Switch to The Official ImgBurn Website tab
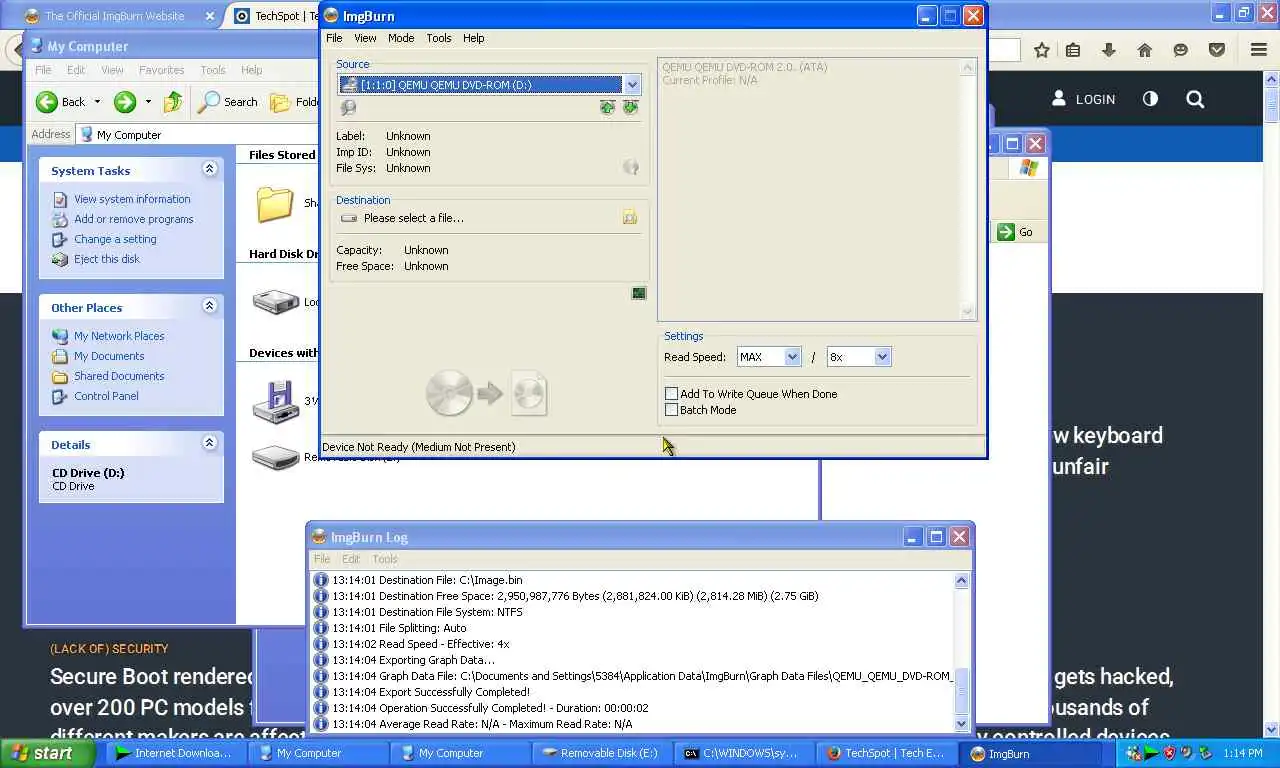The image size is (1280, 768). pos(114,16)
